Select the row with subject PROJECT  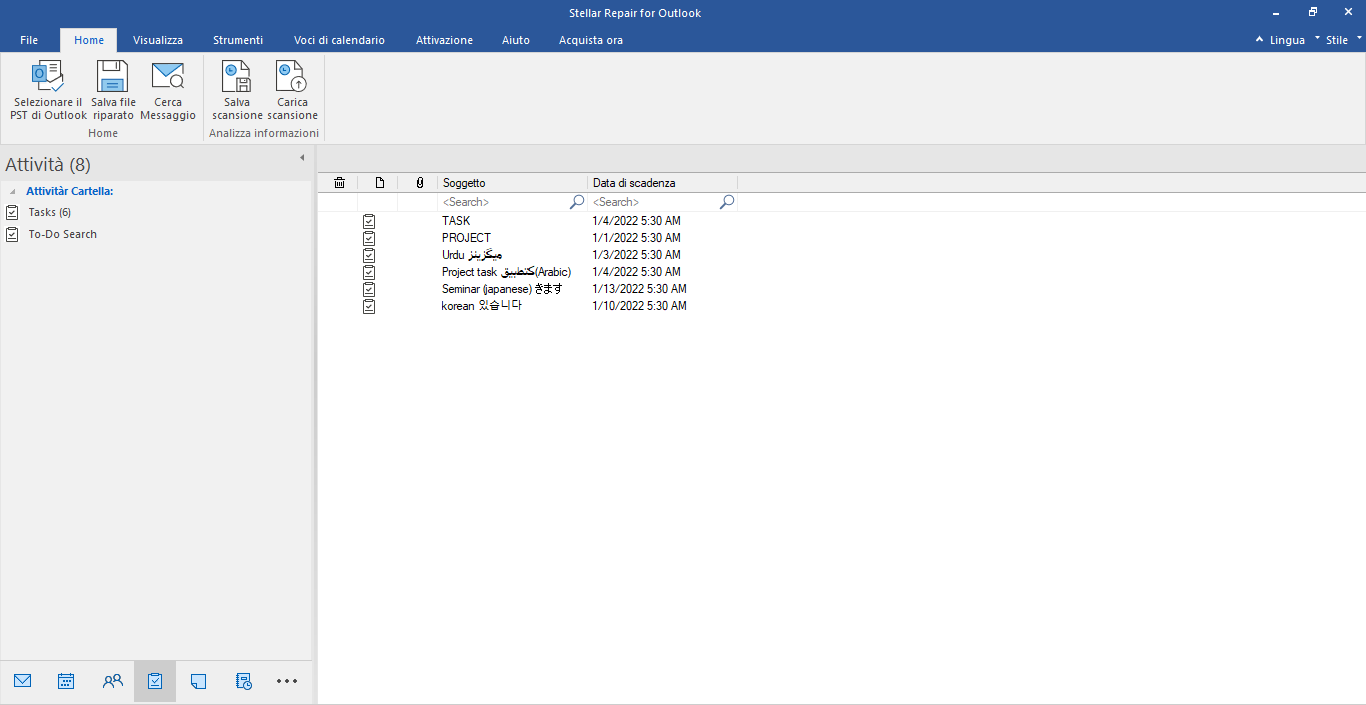coord(466,238)
